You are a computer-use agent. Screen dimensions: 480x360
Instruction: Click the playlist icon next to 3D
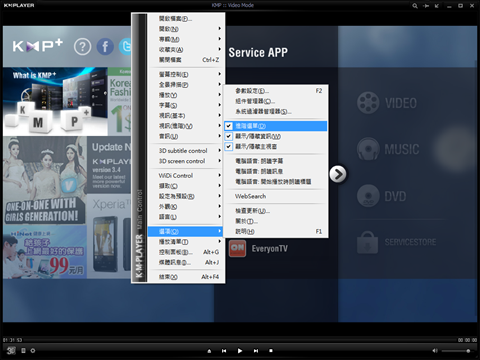tap(23, 350)
